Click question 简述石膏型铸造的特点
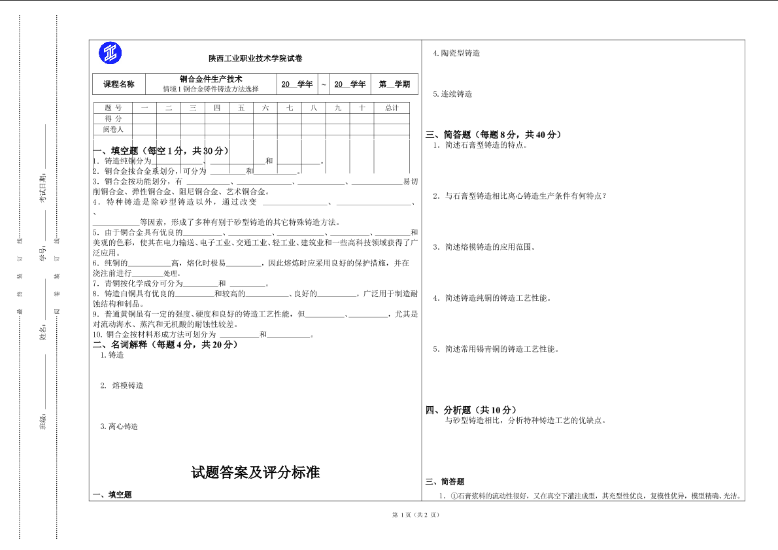The width and height of the screenshot is (778, 550). pyautogui.click(x=479, y=145)
